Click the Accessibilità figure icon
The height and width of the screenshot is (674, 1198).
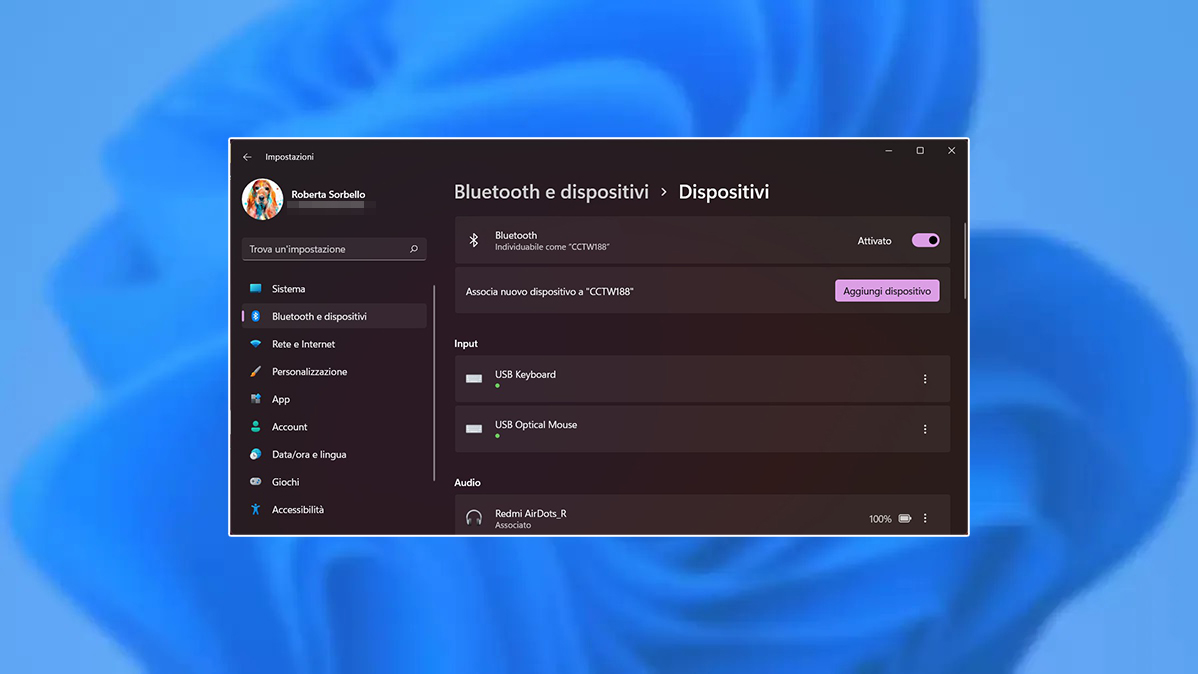click(256, 510)
